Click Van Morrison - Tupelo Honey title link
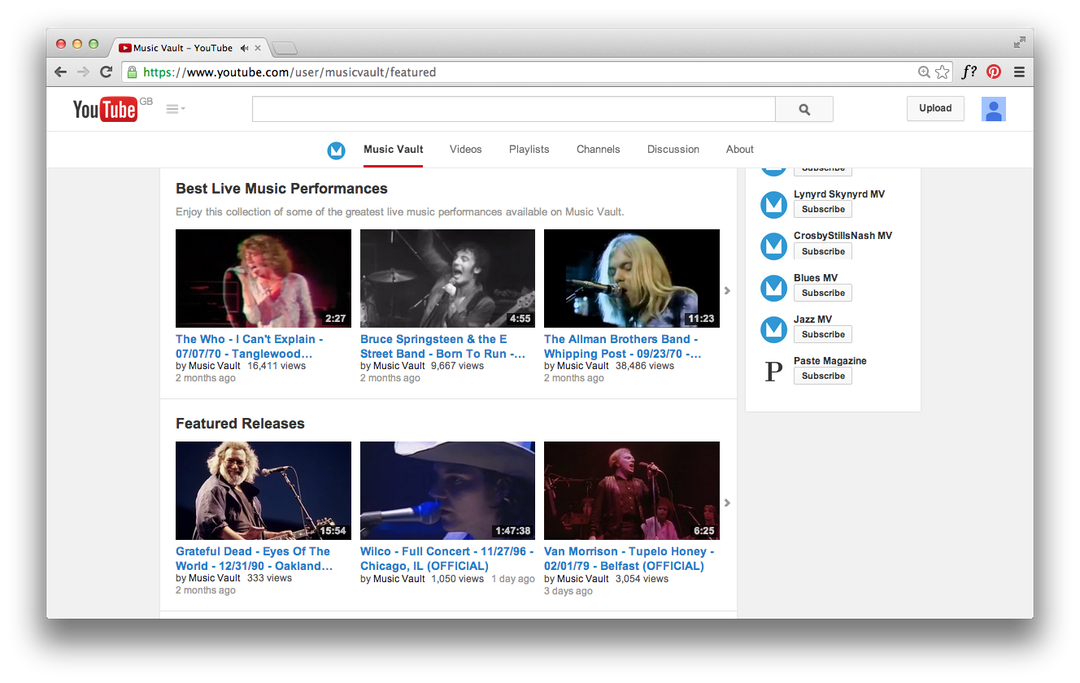Viewport: 1080px width, 683px height. [629, 558]
